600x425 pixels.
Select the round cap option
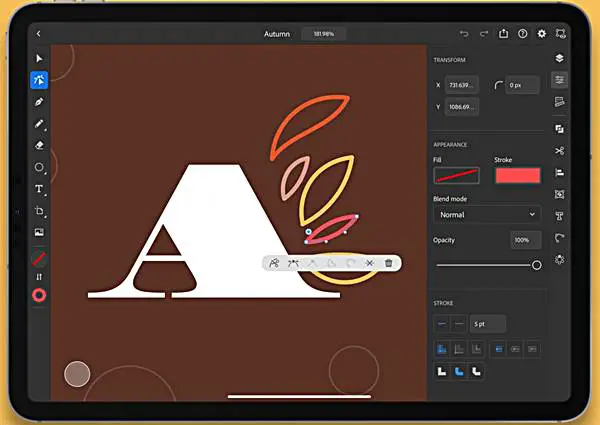click(515, 349)
